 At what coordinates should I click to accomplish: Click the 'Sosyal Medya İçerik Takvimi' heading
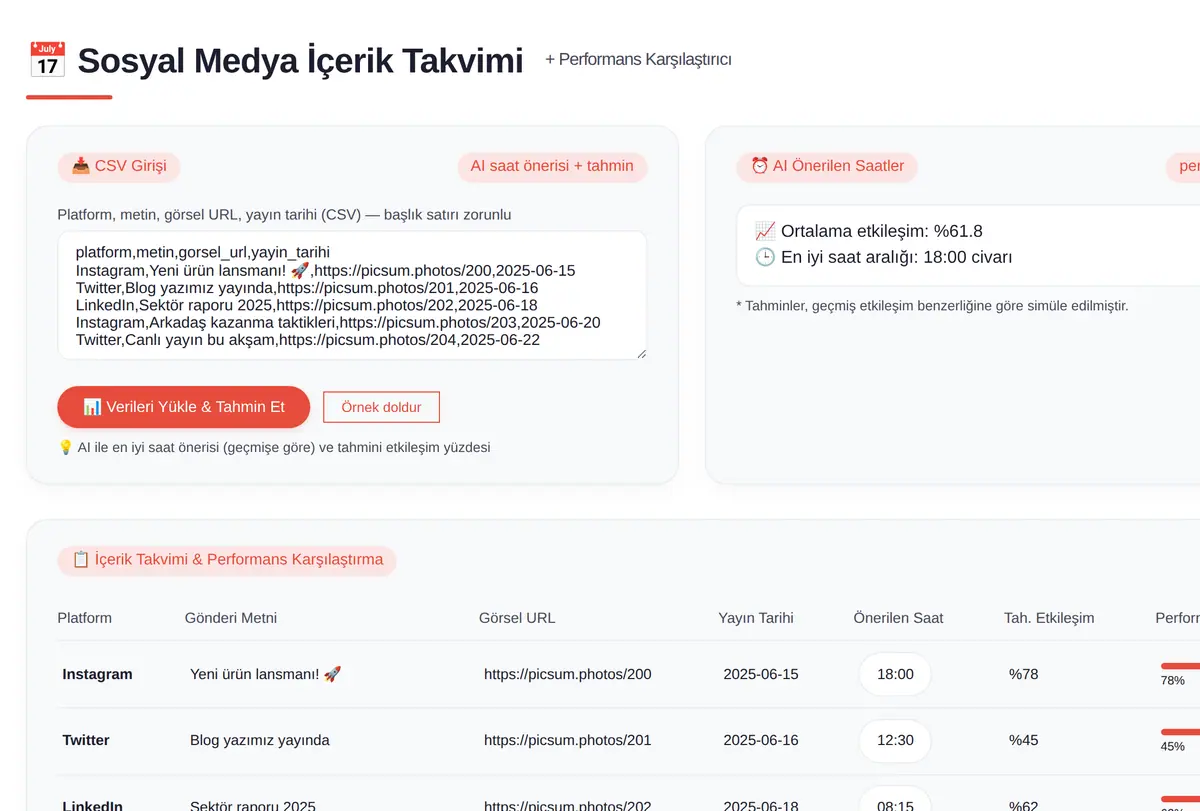(300, 60)
